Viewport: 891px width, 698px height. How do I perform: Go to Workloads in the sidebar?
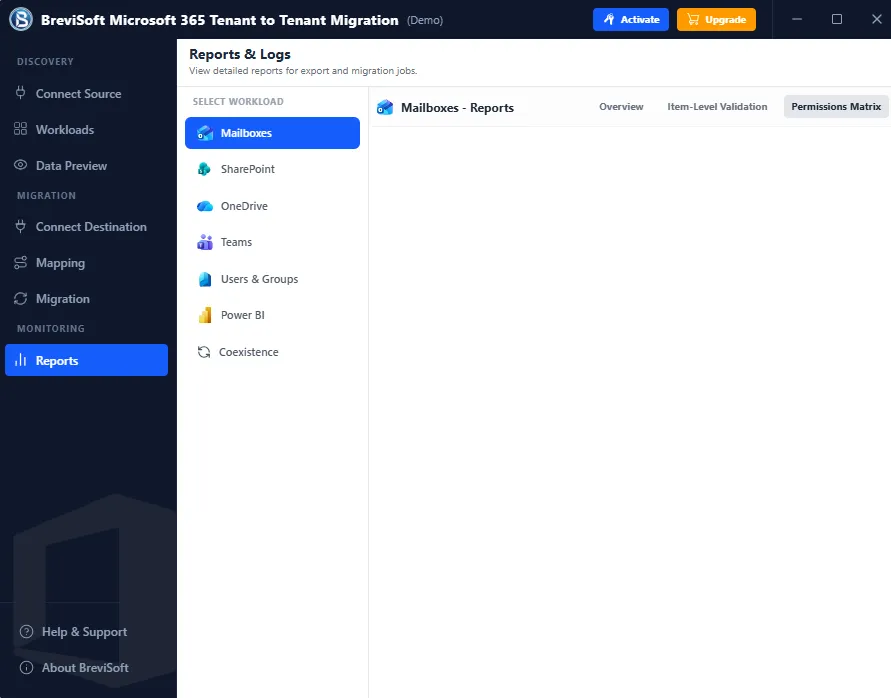pyautogui.click(x=86, y=130)
